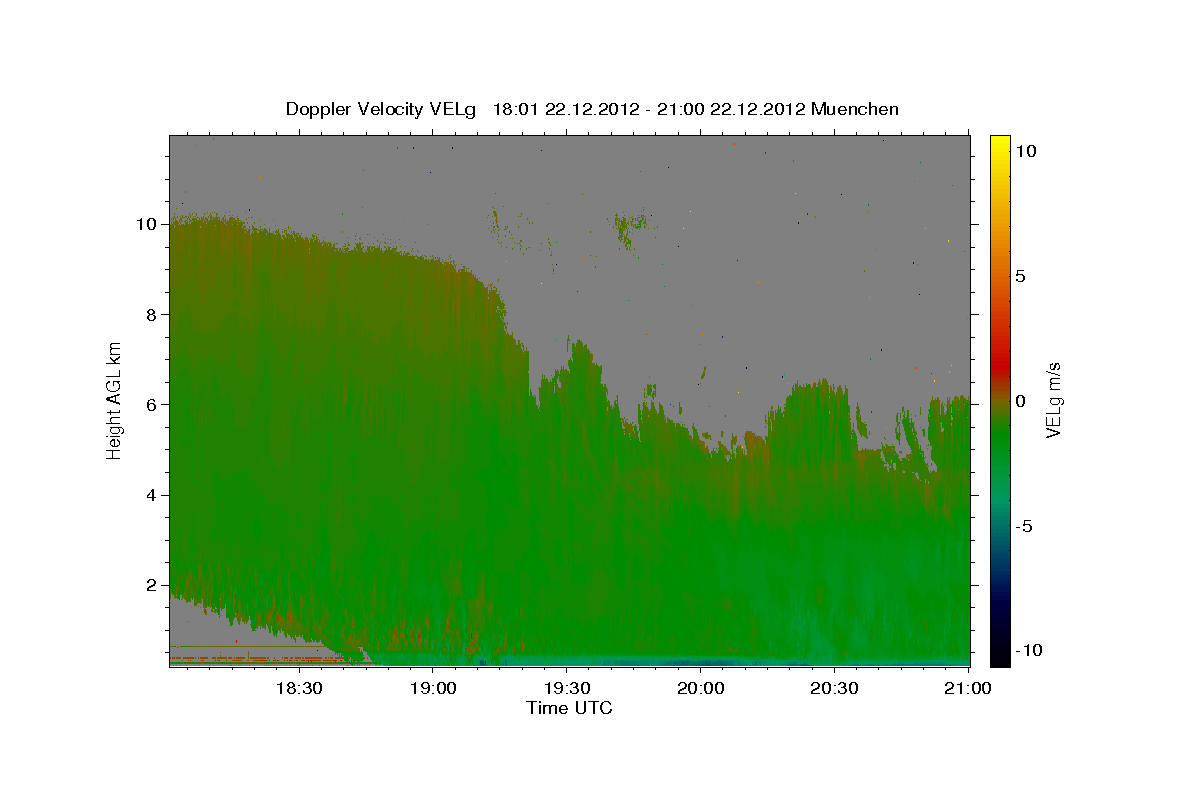
Task: Click the colorbar value '-5'
Action: [x=1024, y=526]
